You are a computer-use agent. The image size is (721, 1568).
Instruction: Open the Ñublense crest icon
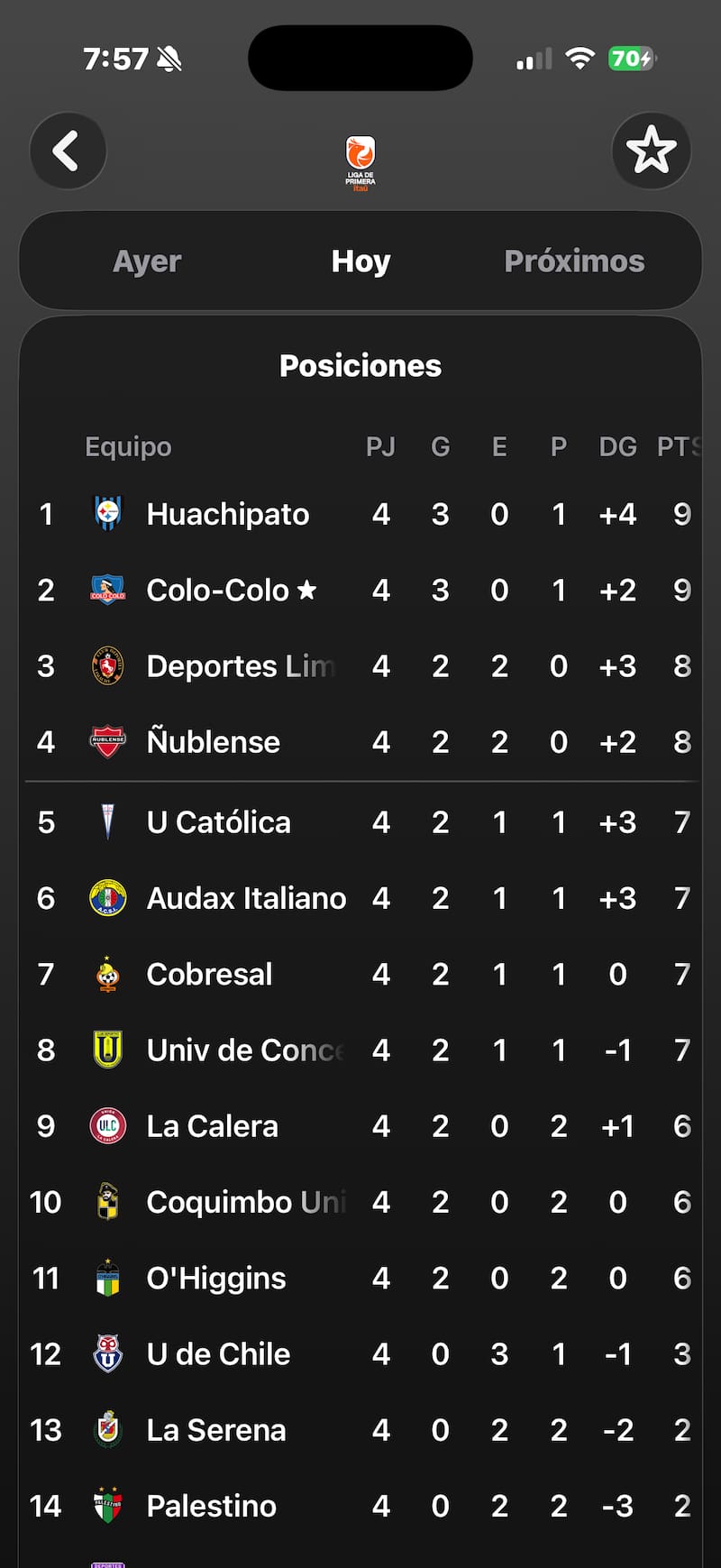[108, 742]
